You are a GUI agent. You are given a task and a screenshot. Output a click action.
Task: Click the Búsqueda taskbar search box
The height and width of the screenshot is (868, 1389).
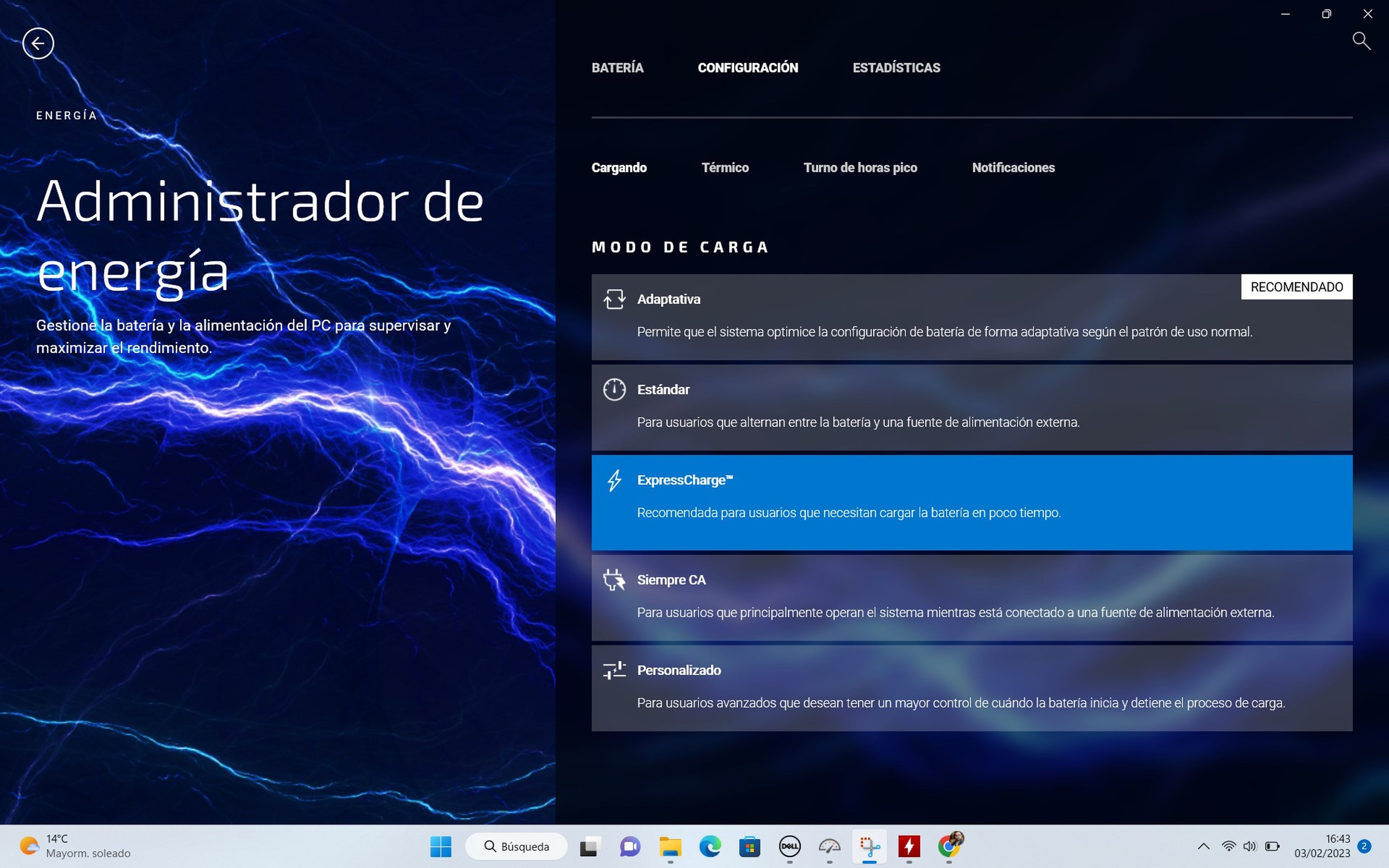point(516,846)
